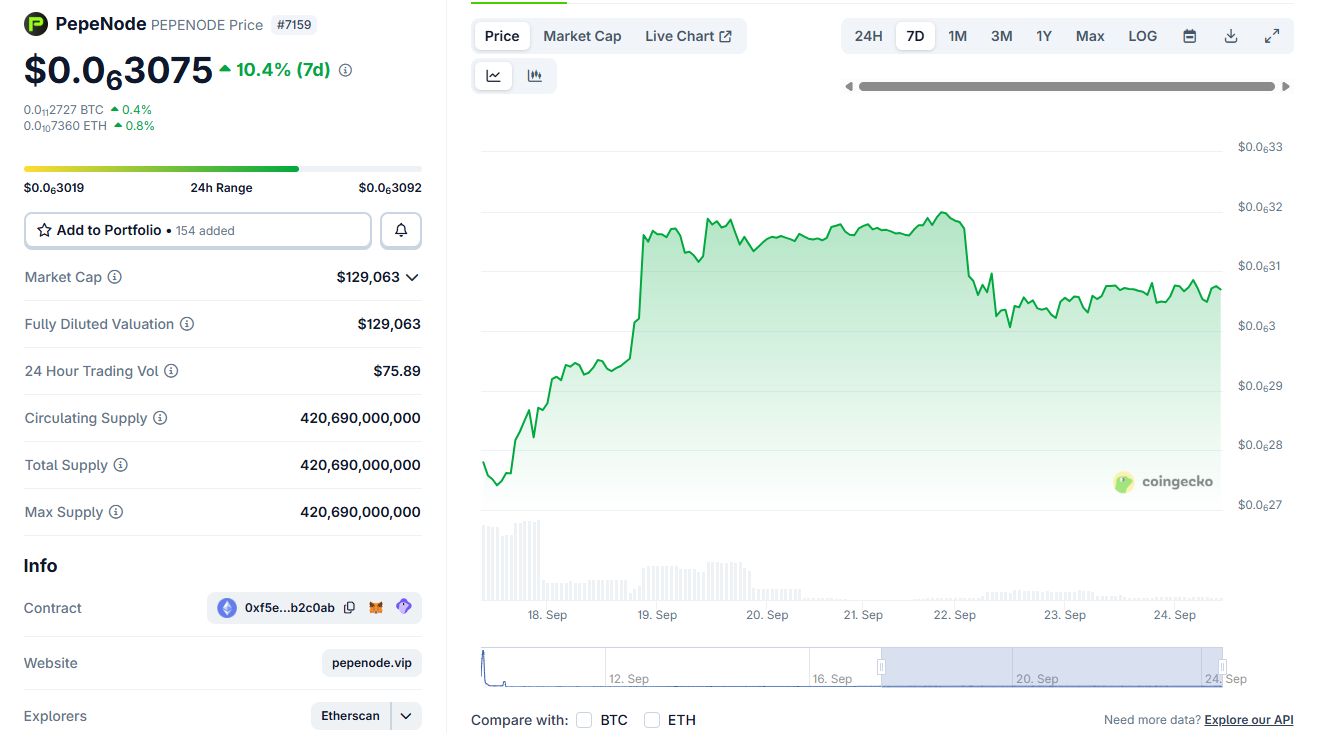Click left handle of chart navigator
This screenshot has height=733, width=1324.
point(882,667)
